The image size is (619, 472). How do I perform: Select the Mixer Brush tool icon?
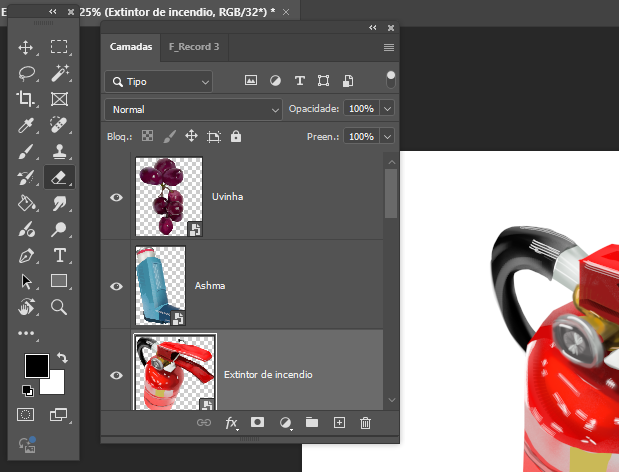[x=26, y=229]
